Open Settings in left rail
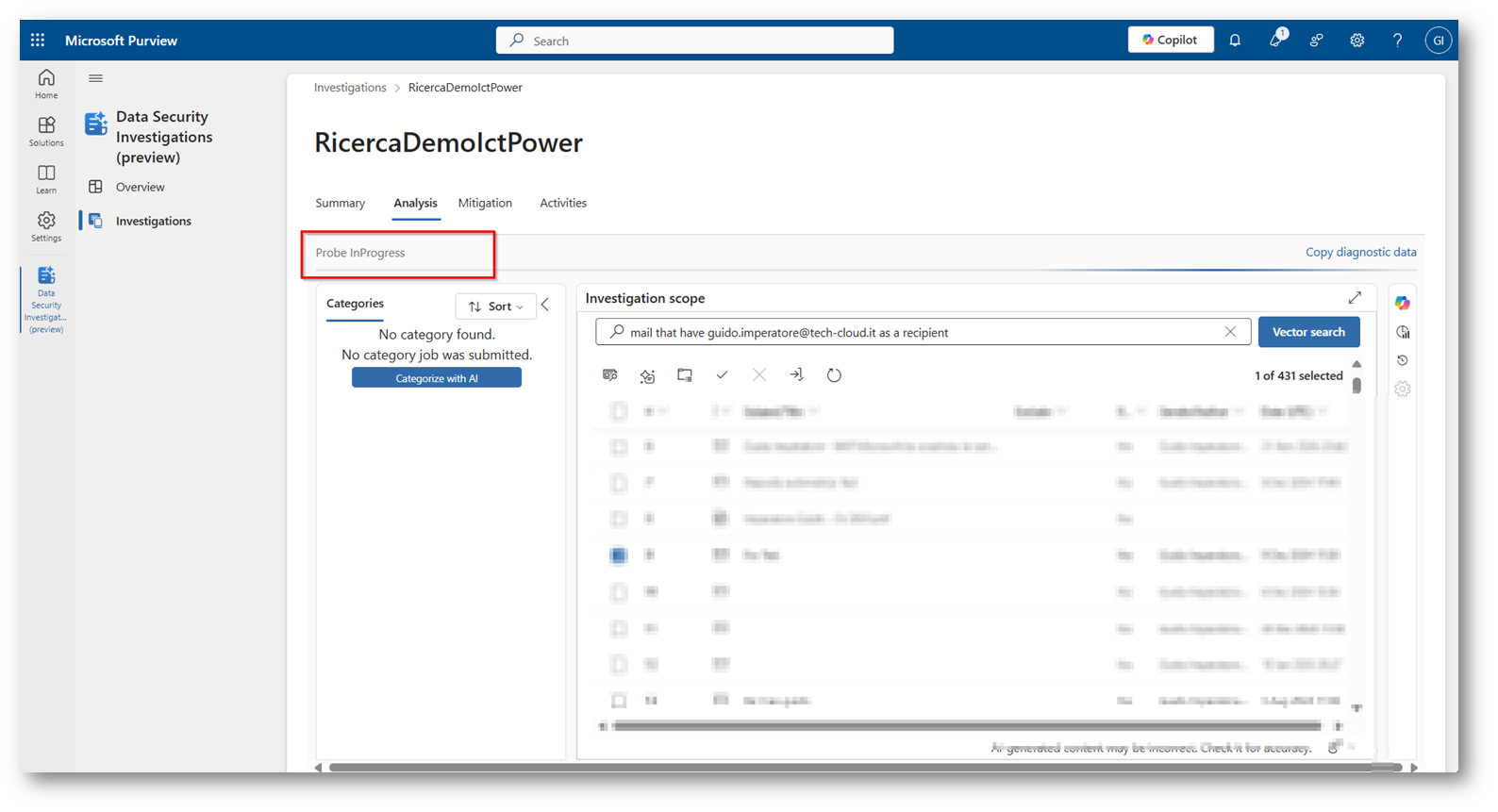This screenshot has height=812, width=1498. click(46, 226)
